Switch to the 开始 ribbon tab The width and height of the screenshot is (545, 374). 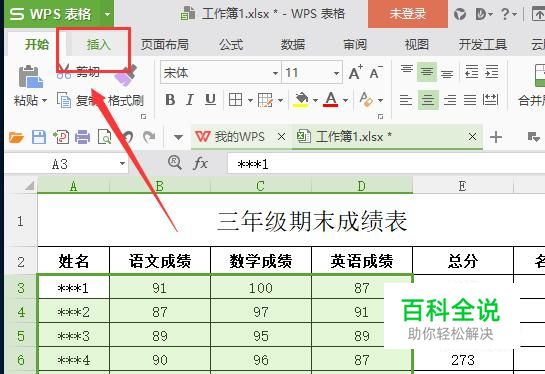coord(37,44)
